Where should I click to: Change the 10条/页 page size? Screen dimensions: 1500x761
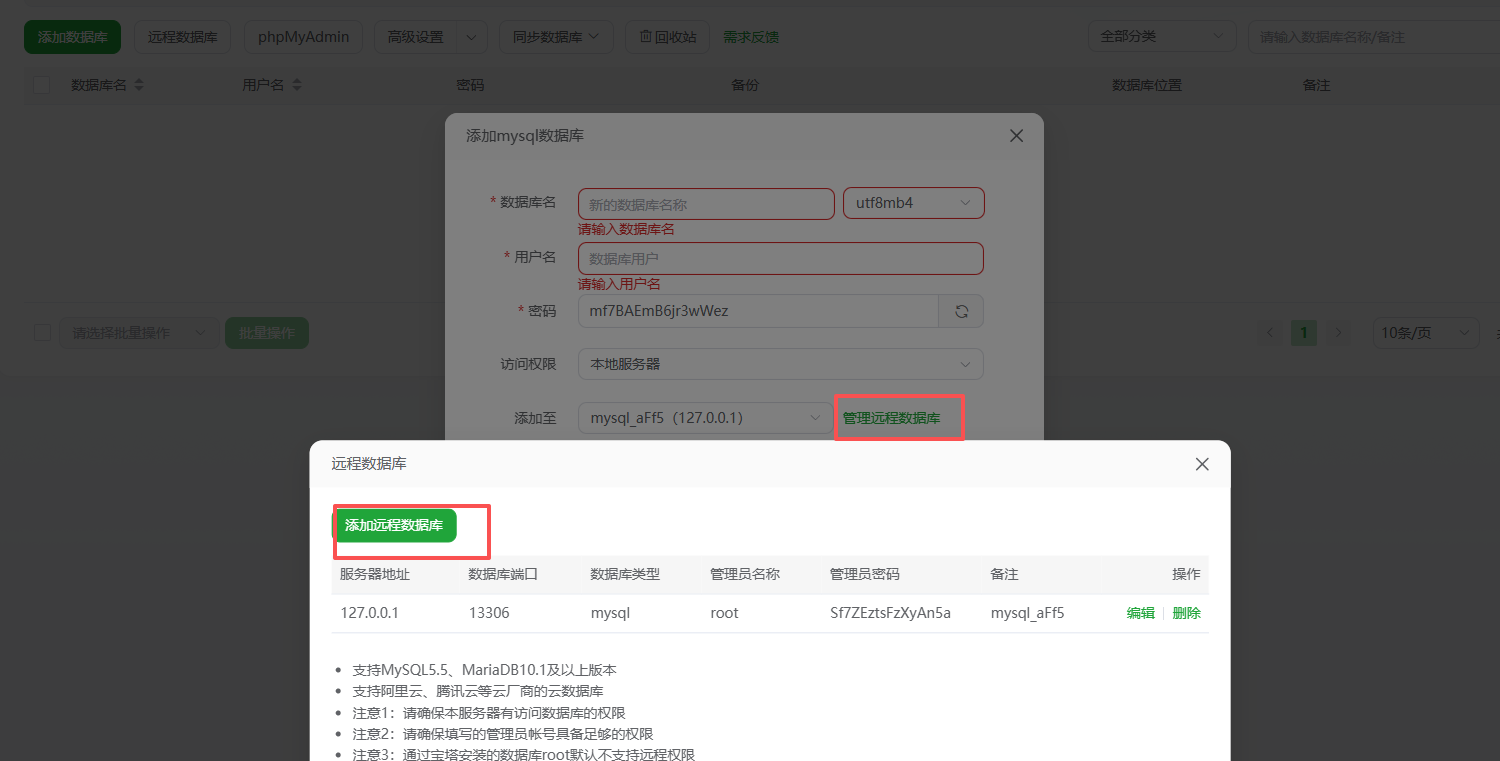(1426, 332)
